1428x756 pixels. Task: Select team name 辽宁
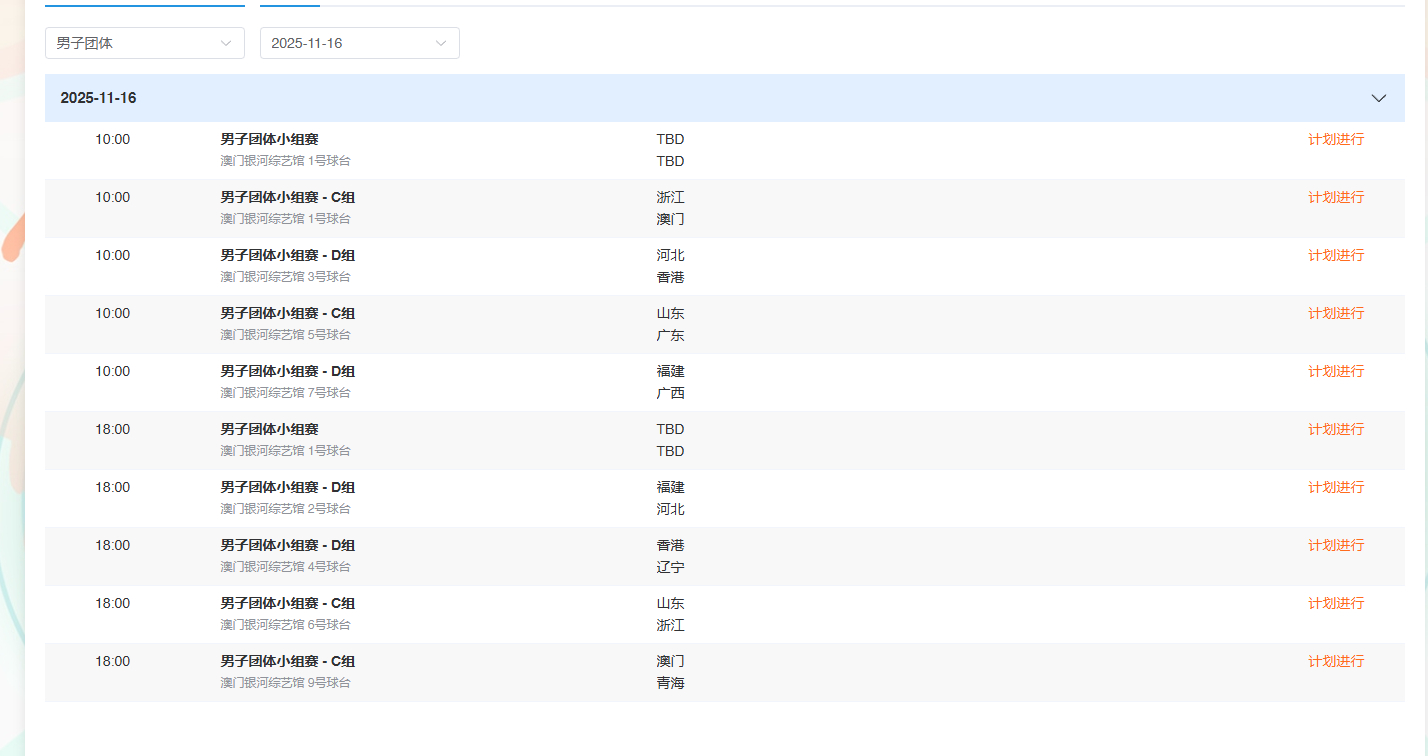(x=671, y=567)
